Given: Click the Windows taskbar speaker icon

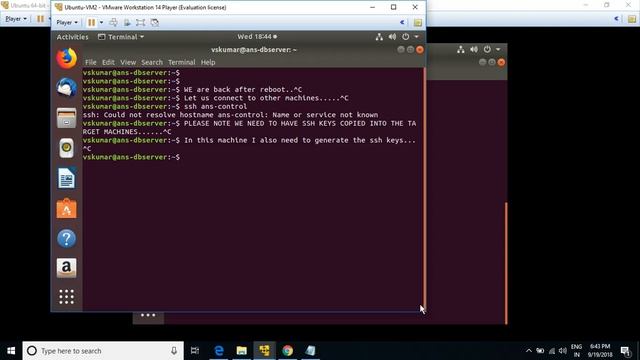Looking at the screenshot, I should (562, 351).
